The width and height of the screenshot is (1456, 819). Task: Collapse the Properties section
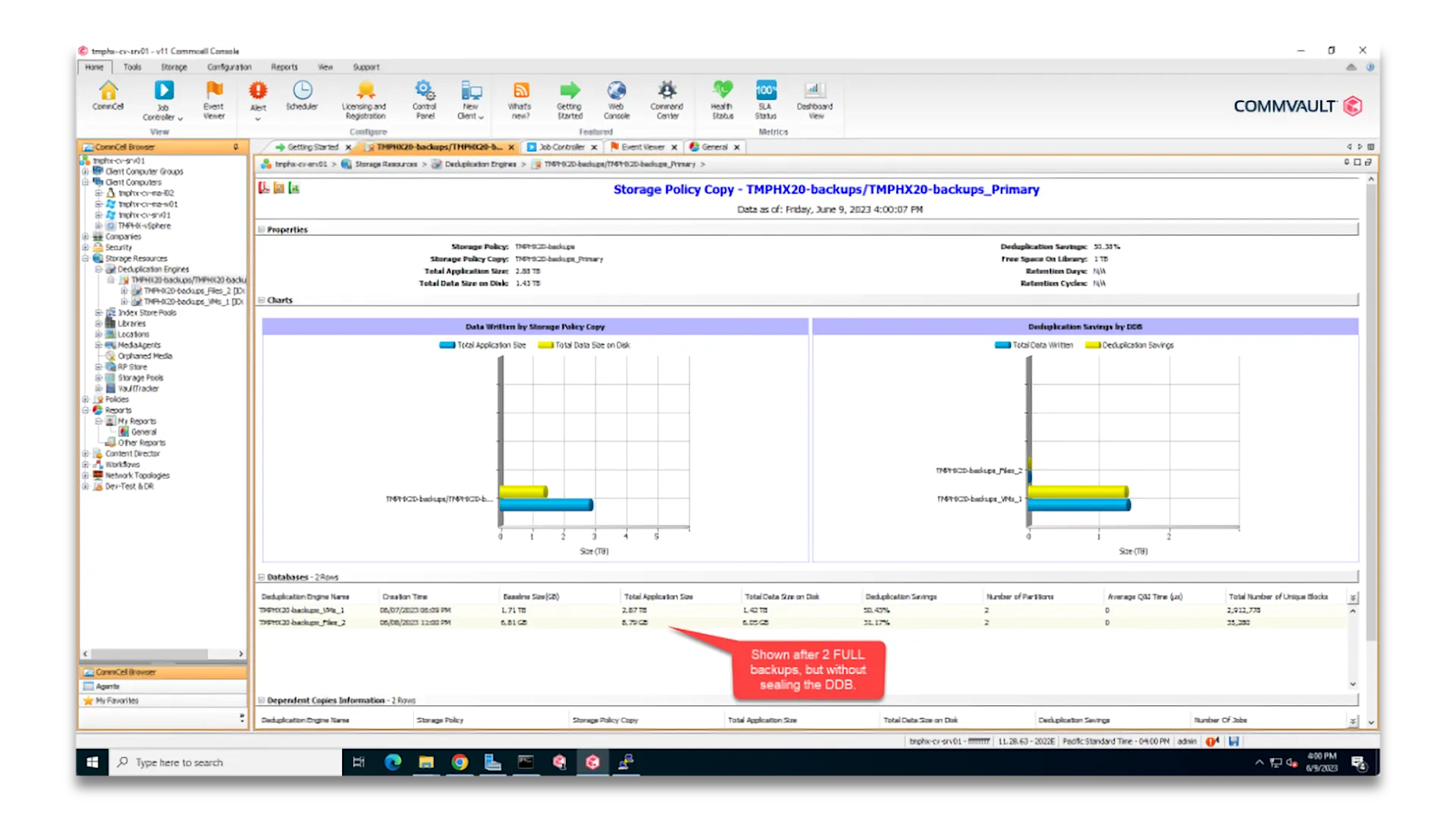point(261,229)
